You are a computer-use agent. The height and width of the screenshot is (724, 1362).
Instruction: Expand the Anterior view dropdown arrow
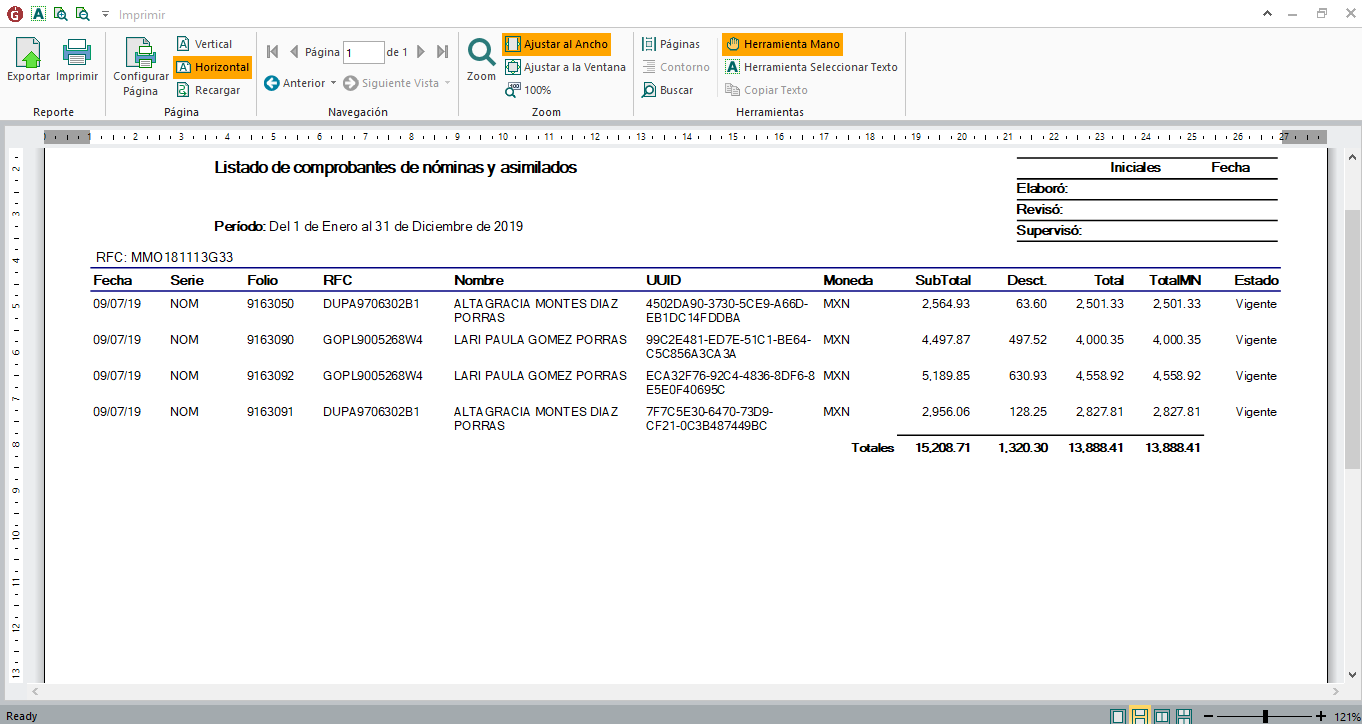334,83
